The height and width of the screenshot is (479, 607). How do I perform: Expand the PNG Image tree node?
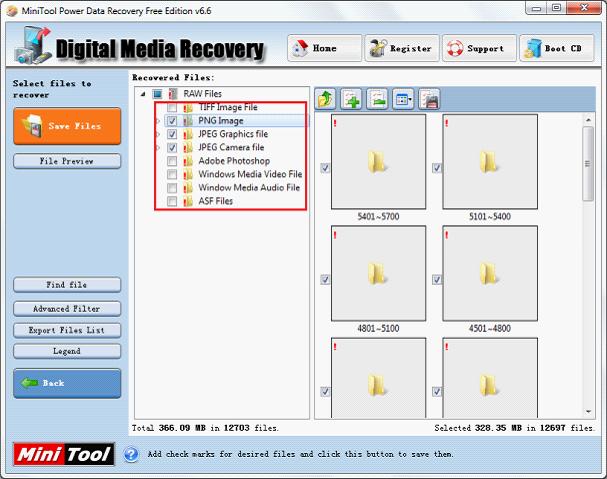[158, 121]
